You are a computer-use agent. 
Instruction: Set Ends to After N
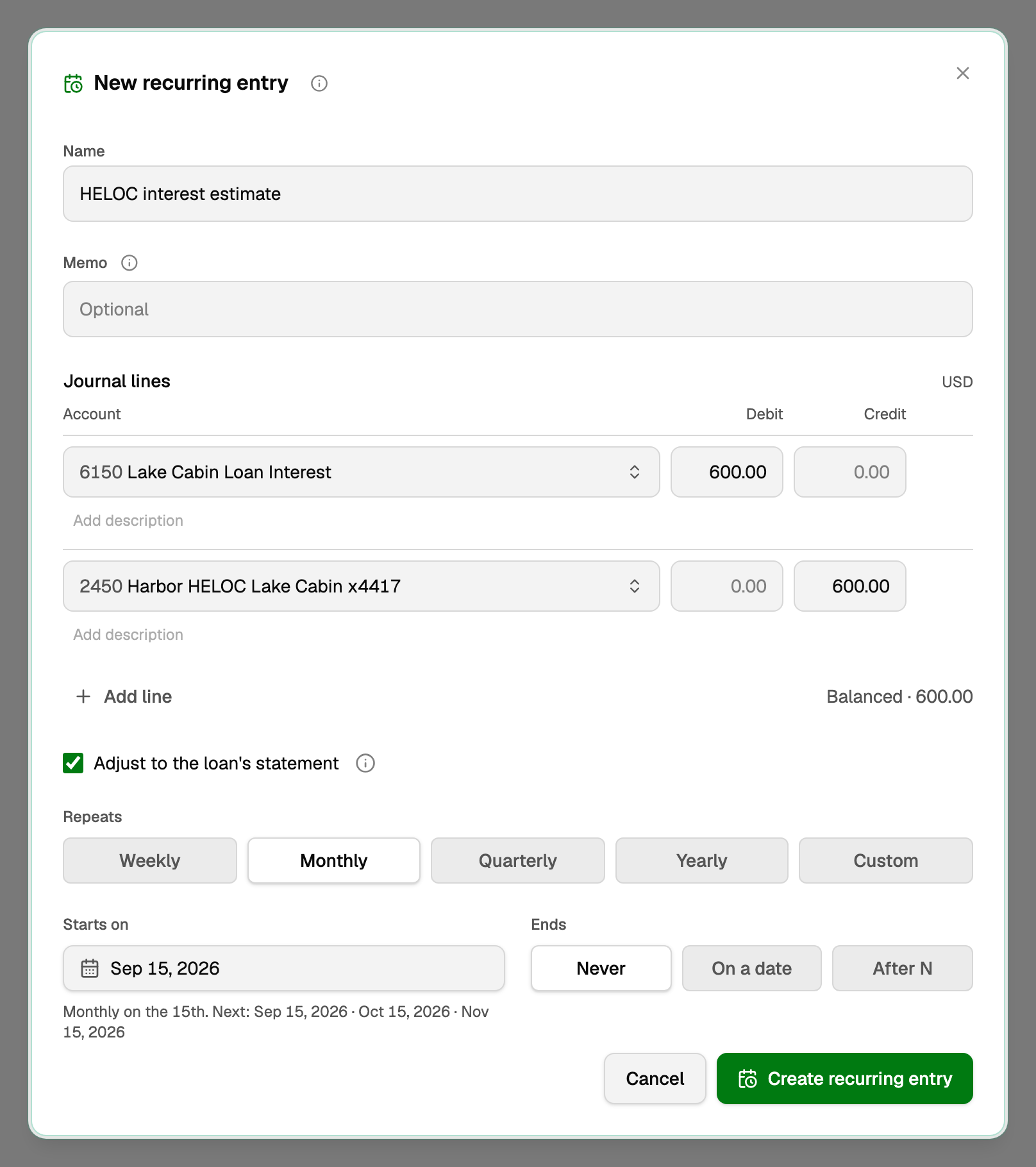(903, 968)
